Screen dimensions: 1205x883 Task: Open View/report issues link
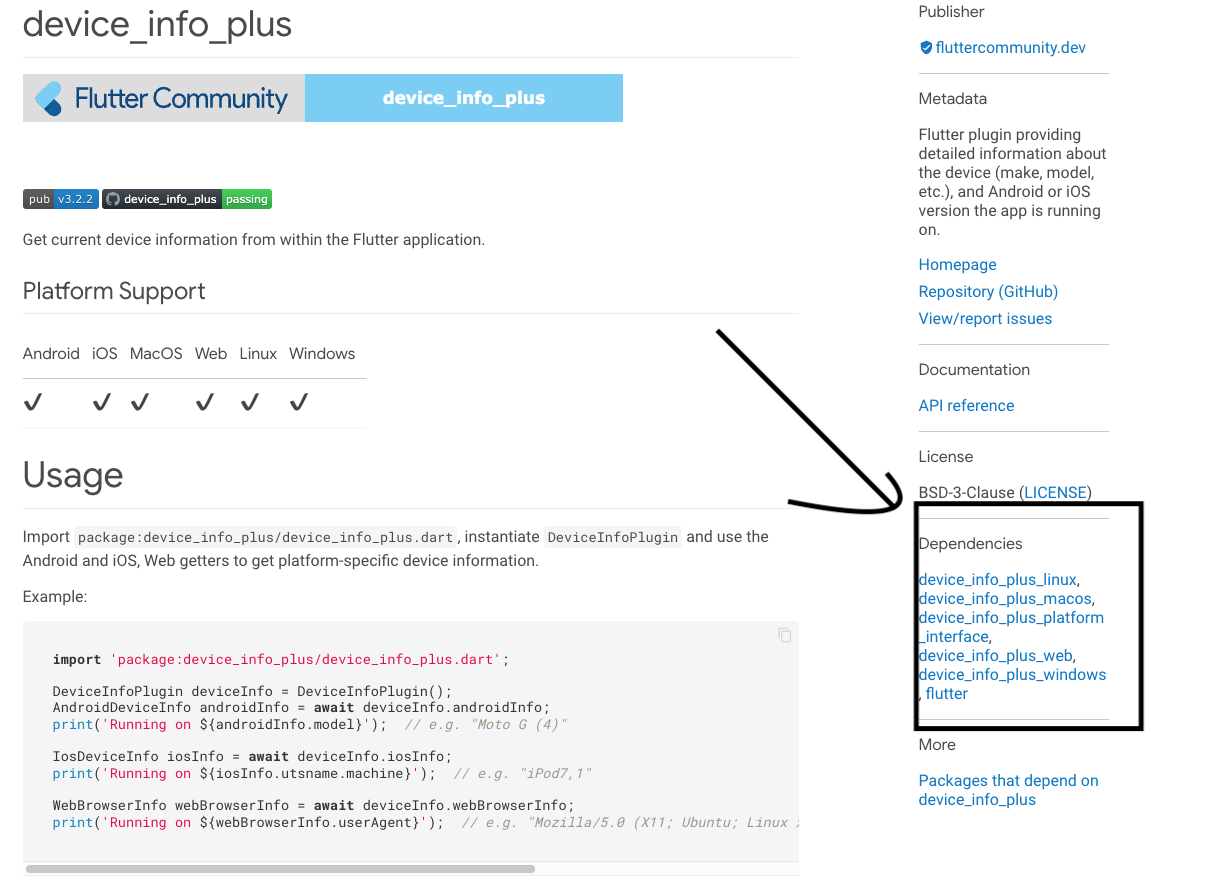[x=985, y=318]
